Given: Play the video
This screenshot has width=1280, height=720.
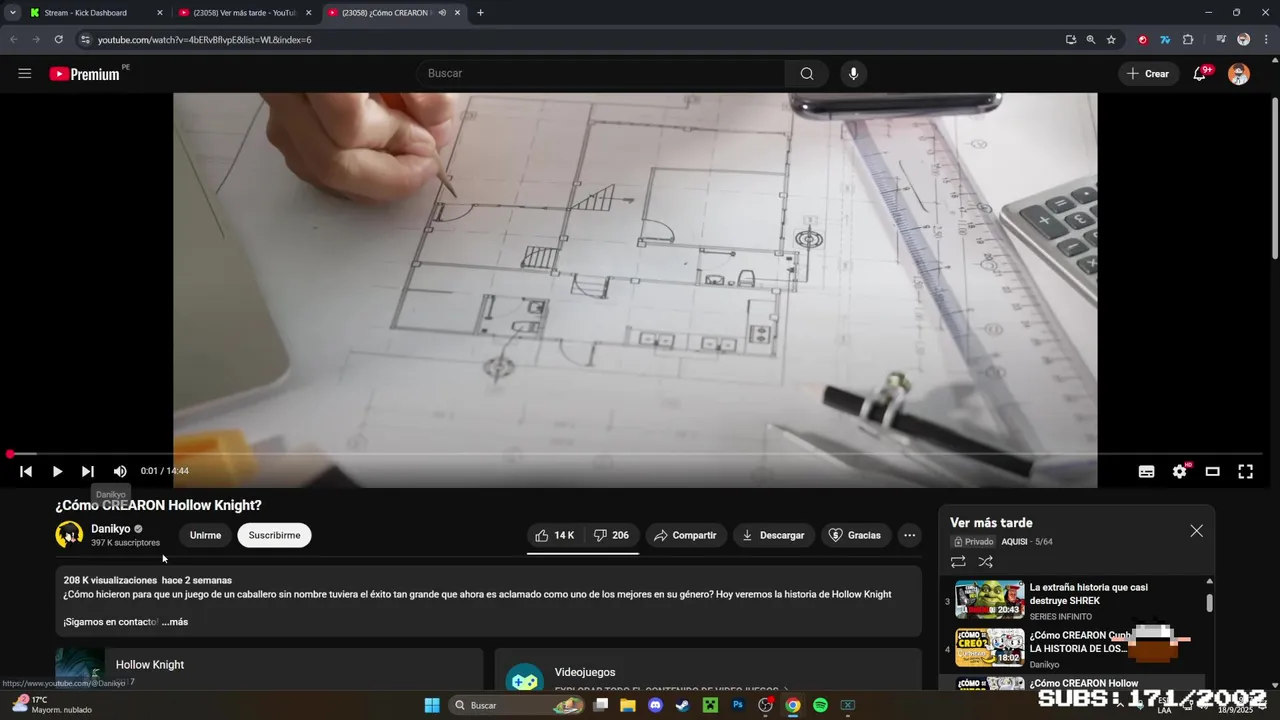Looking at the screenshot, I should click(x=57, y=471).
